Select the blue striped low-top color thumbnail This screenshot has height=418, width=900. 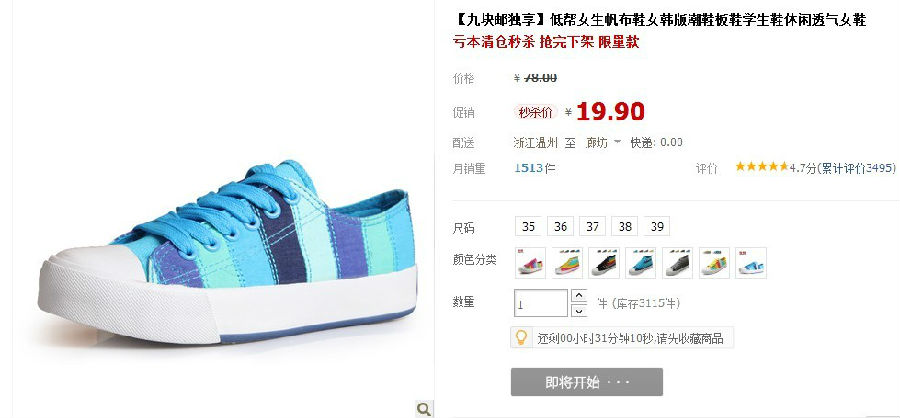[x=751, y=263]
